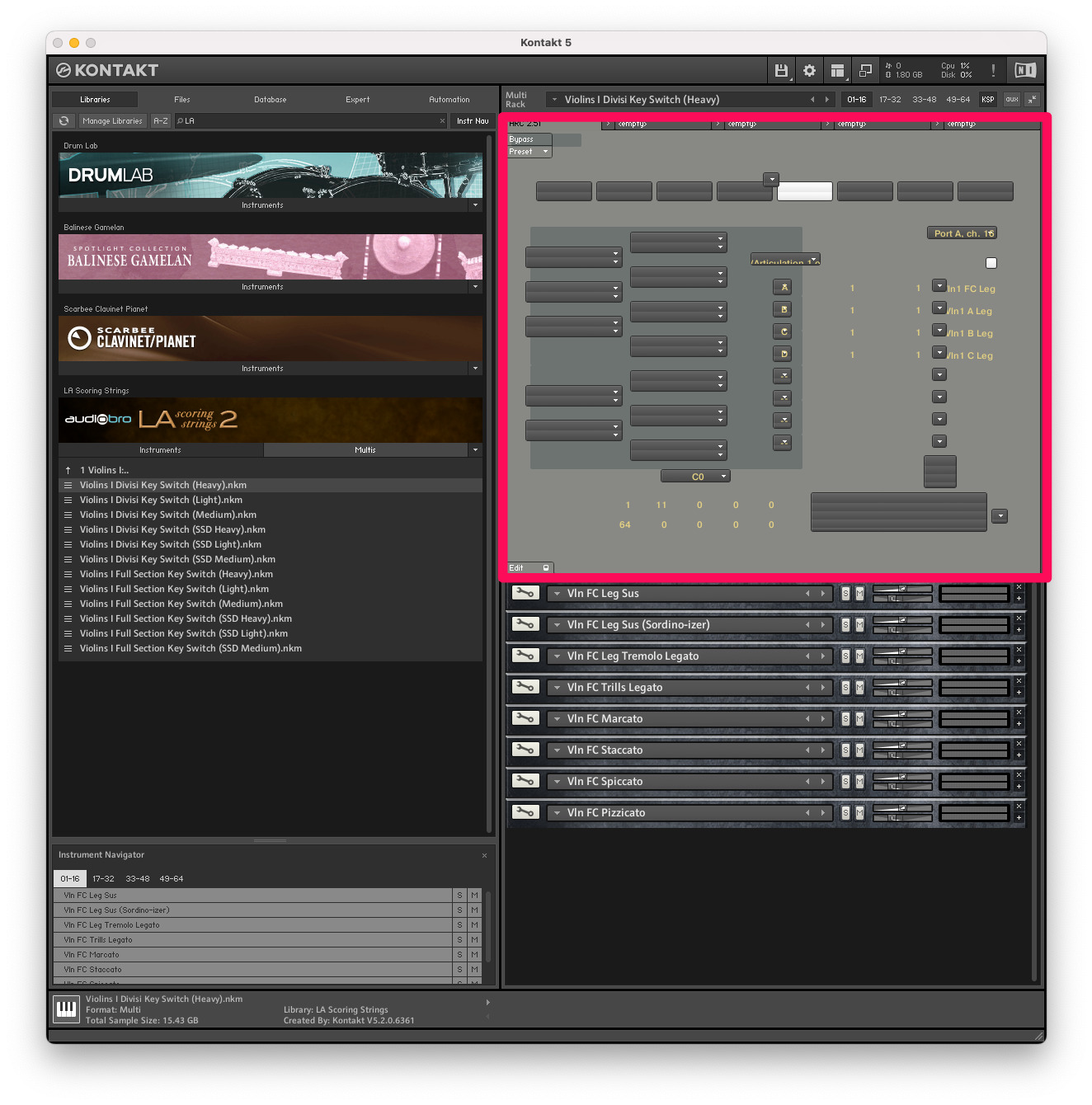Expand the Instruments list on LA Scoring Strings banner
The height and width of the screenshot is (1105, 1092).
160,449
